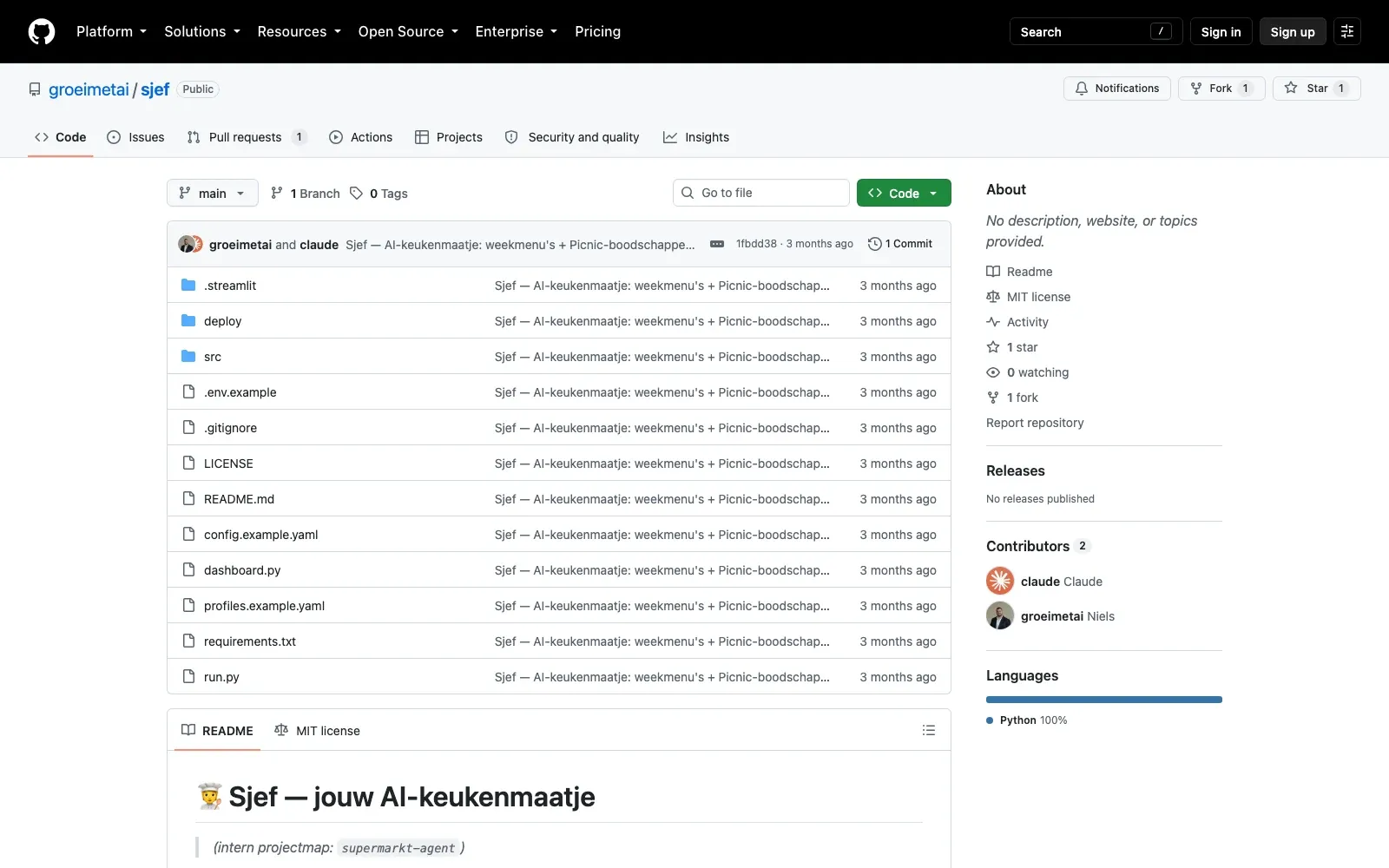This screenshot has height=868, width=1389.
Task: Click the run.py file icon
Action: (188, 676)
